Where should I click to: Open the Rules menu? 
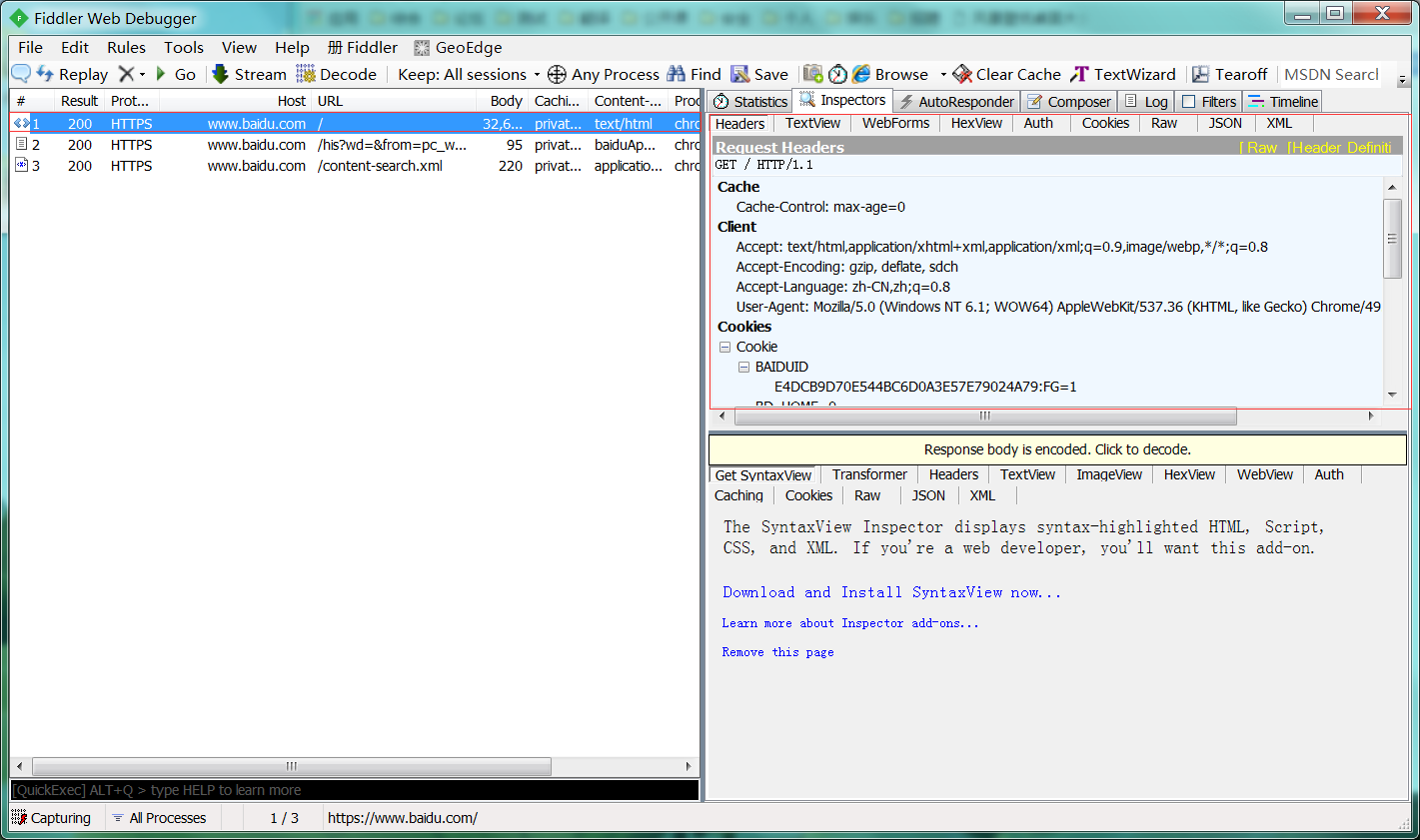[126, 47]
